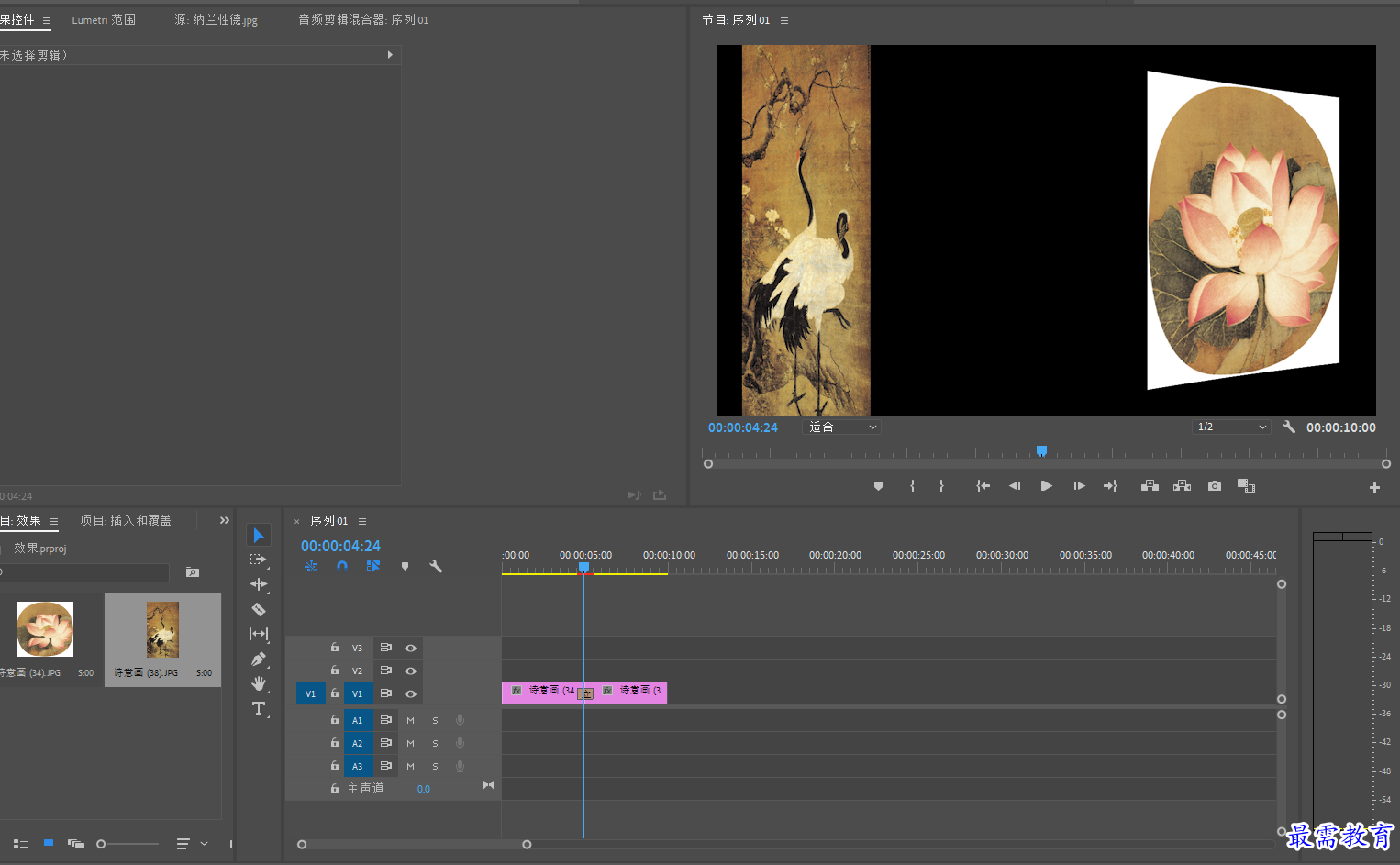The width and height of the screenshot is (1400, 865).
Task: Open program monitor settings wrench
Action: [x=1289, y=427]
